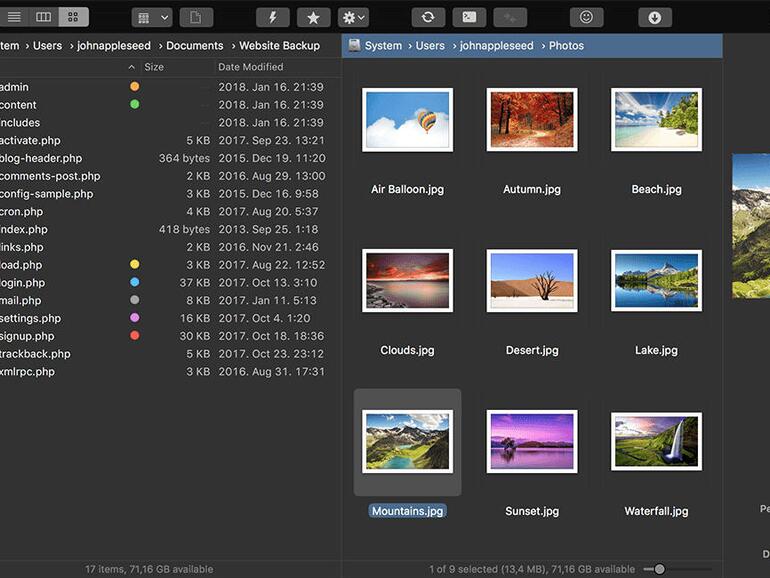Click the lightning bolt quick actions icon
Viewport: 770px width, 578px height.
(273, 17)
